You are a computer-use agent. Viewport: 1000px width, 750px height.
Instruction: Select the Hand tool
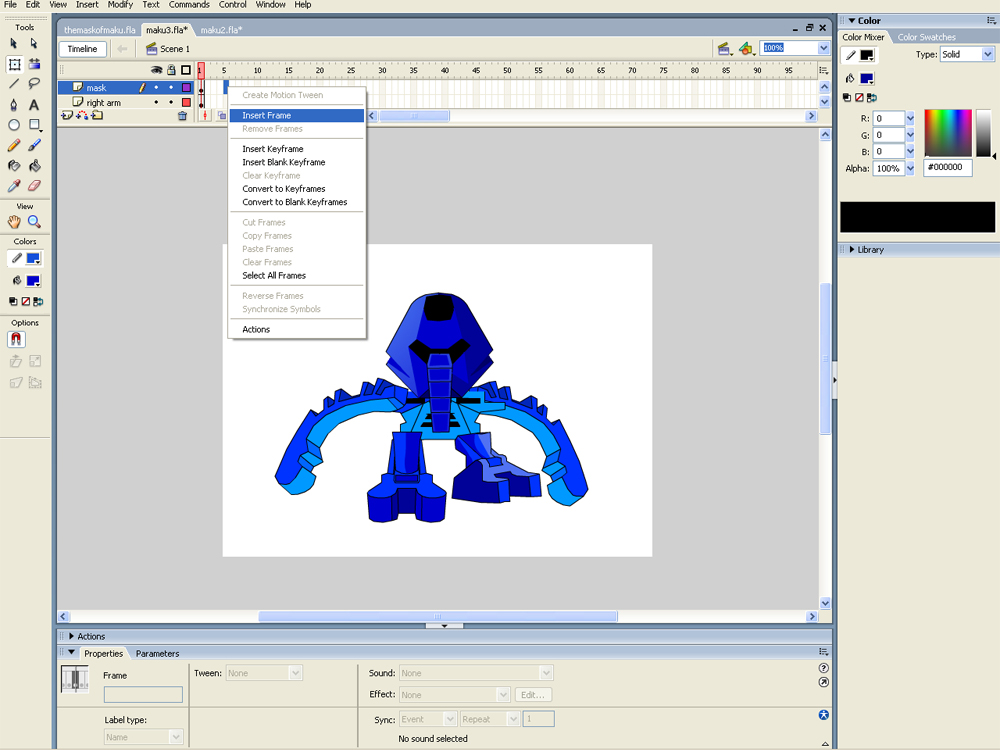point(14,222)
